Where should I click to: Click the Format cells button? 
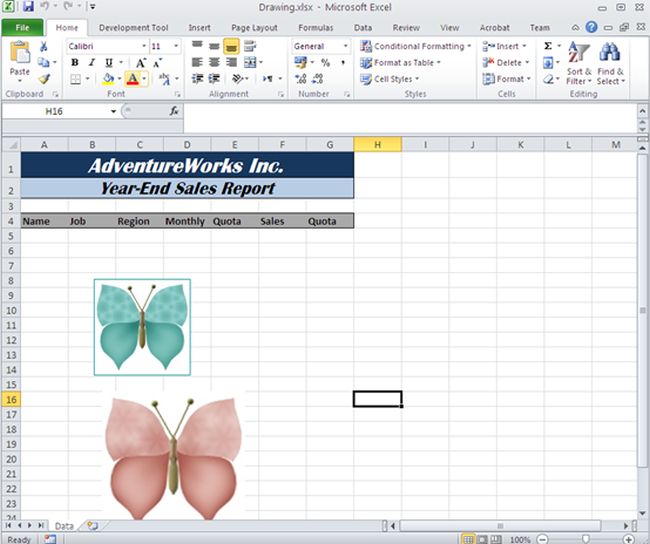click(507, 79)
